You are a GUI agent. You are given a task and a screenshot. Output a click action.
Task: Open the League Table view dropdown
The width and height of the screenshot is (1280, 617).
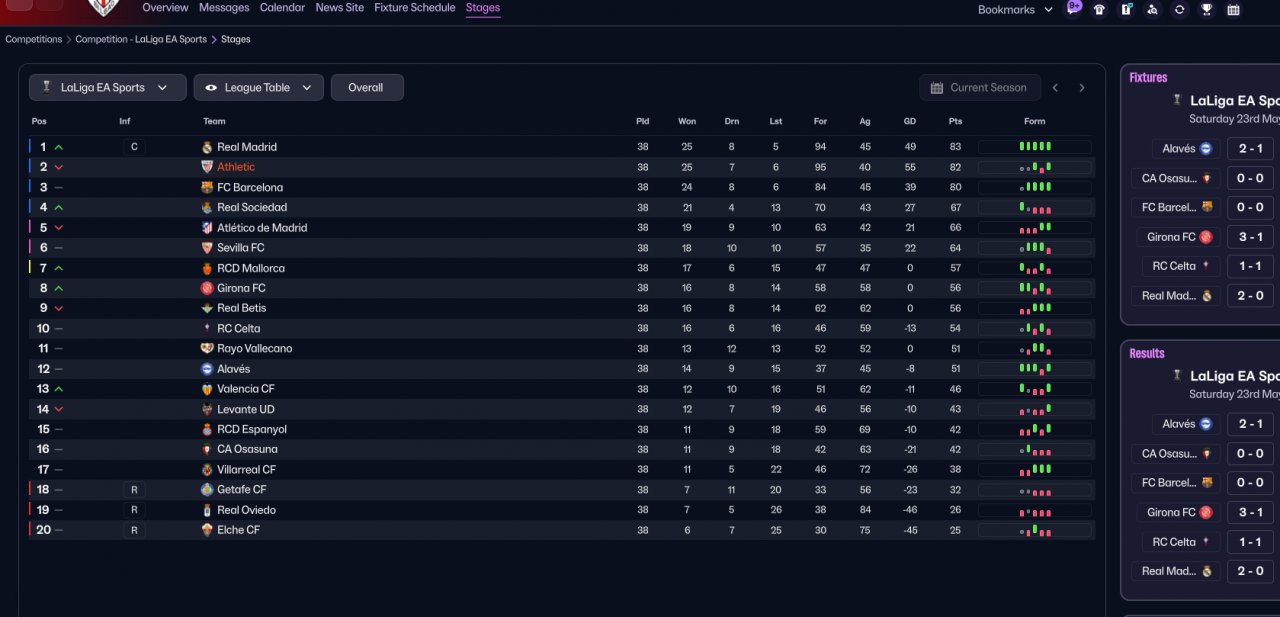click(x=259, y=87)
